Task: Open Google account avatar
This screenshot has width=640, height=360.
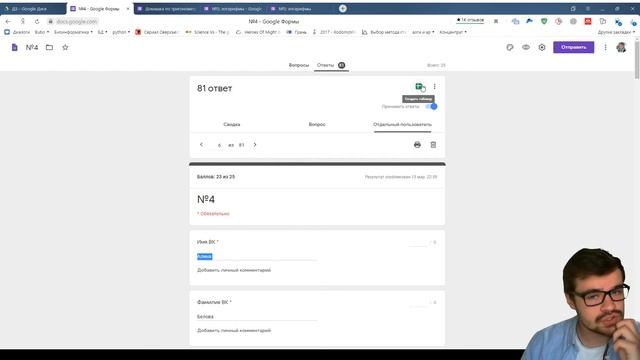Action: (x=621, y=47)
